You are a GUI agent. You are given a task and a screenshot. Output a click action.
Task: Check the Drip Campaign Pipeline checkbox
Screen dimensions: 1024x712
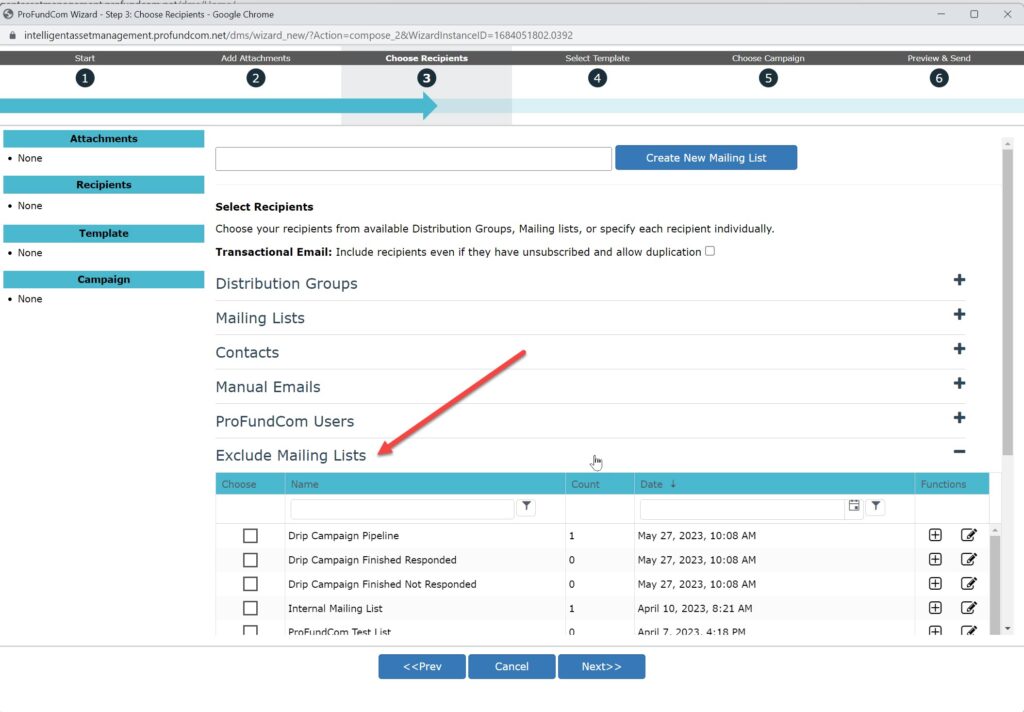tap(250, 536)
